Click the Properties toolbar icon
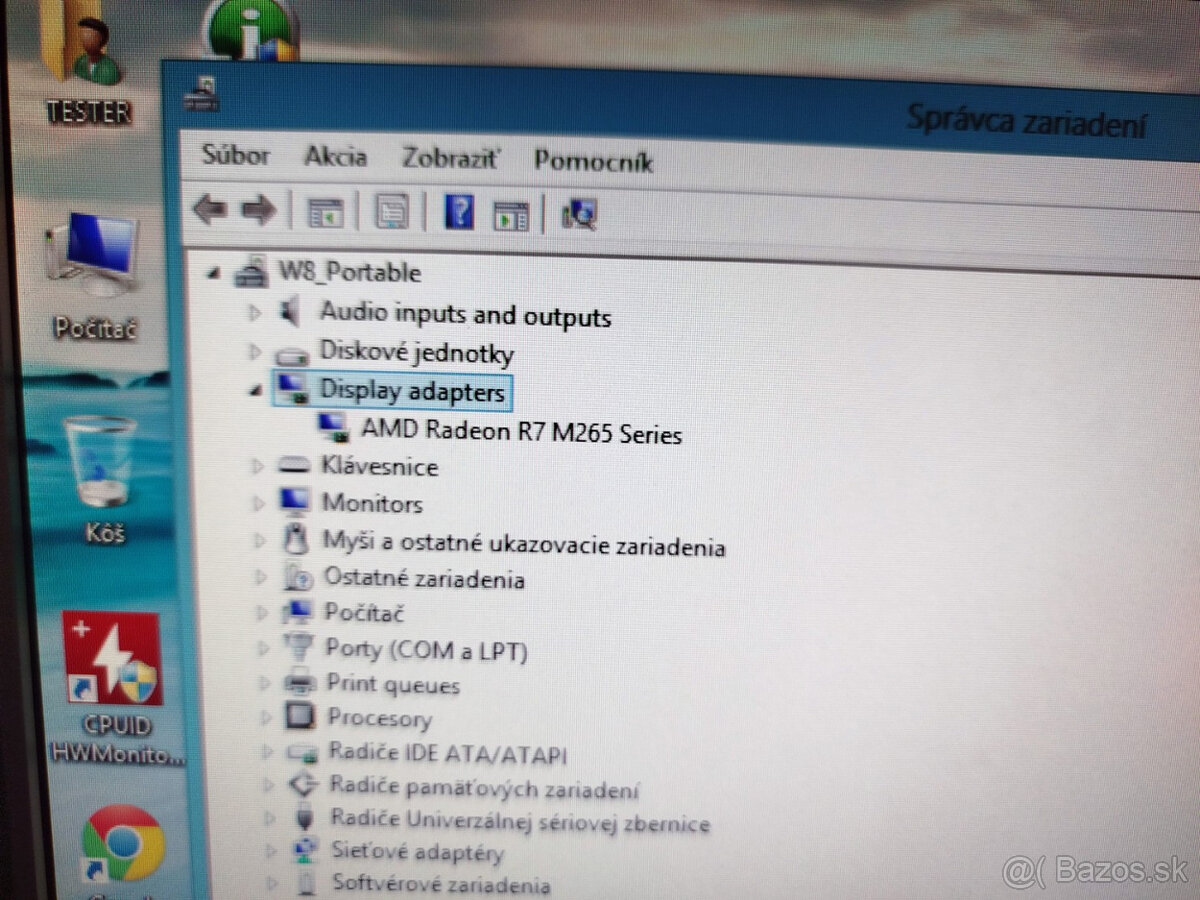Viewport: 1200px width, 900px height. pos(391,212)
